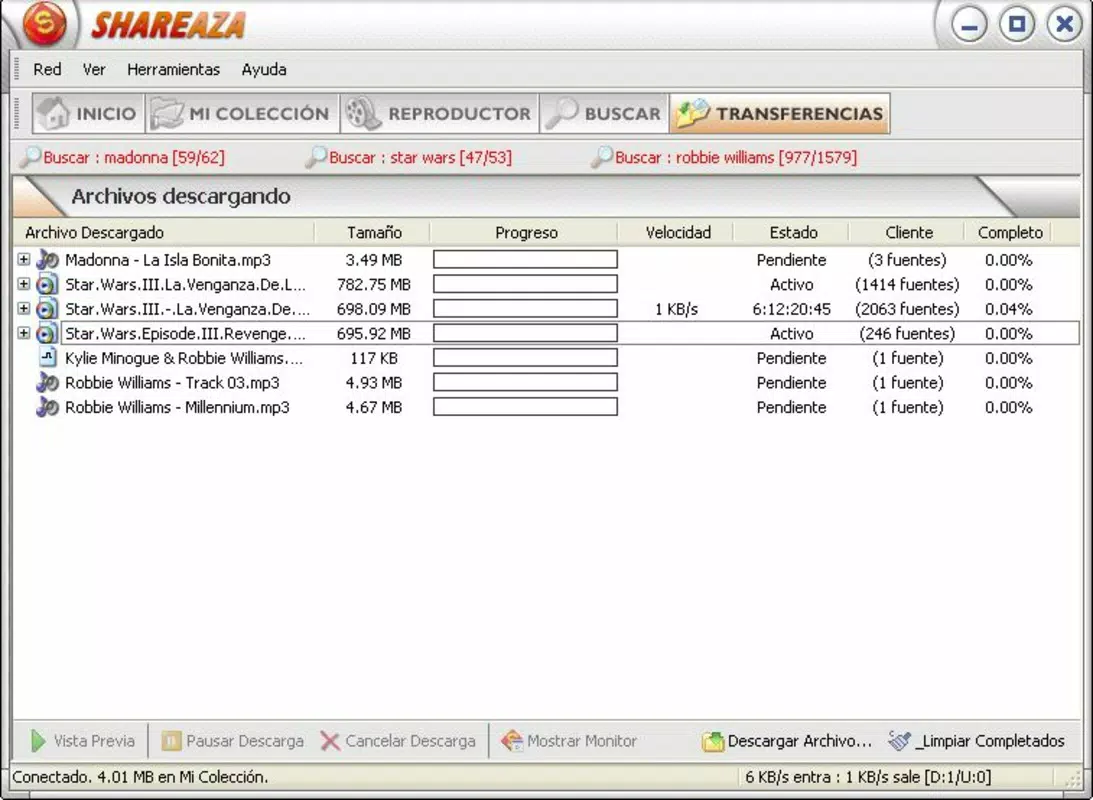The height and width of the screenshot is (800, 1093).
Task: Expand the Star.Wars.Episode.III.Revenge download
Action: click(x=24, y=332)
